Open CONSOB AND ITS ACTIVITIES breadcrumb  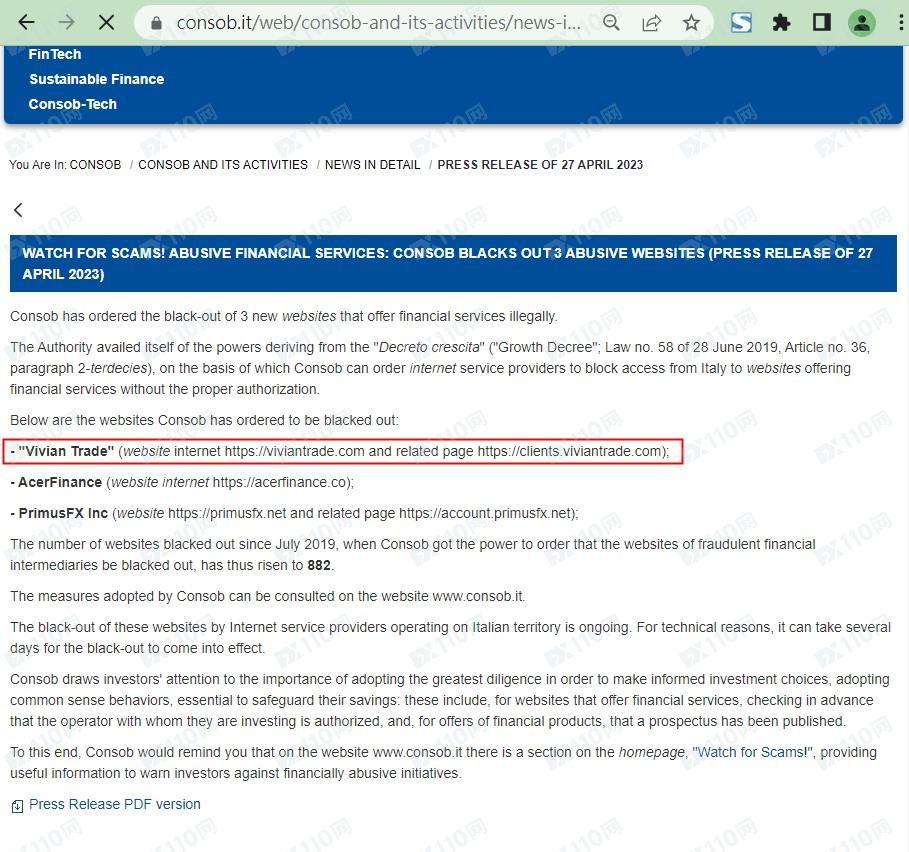223,165
